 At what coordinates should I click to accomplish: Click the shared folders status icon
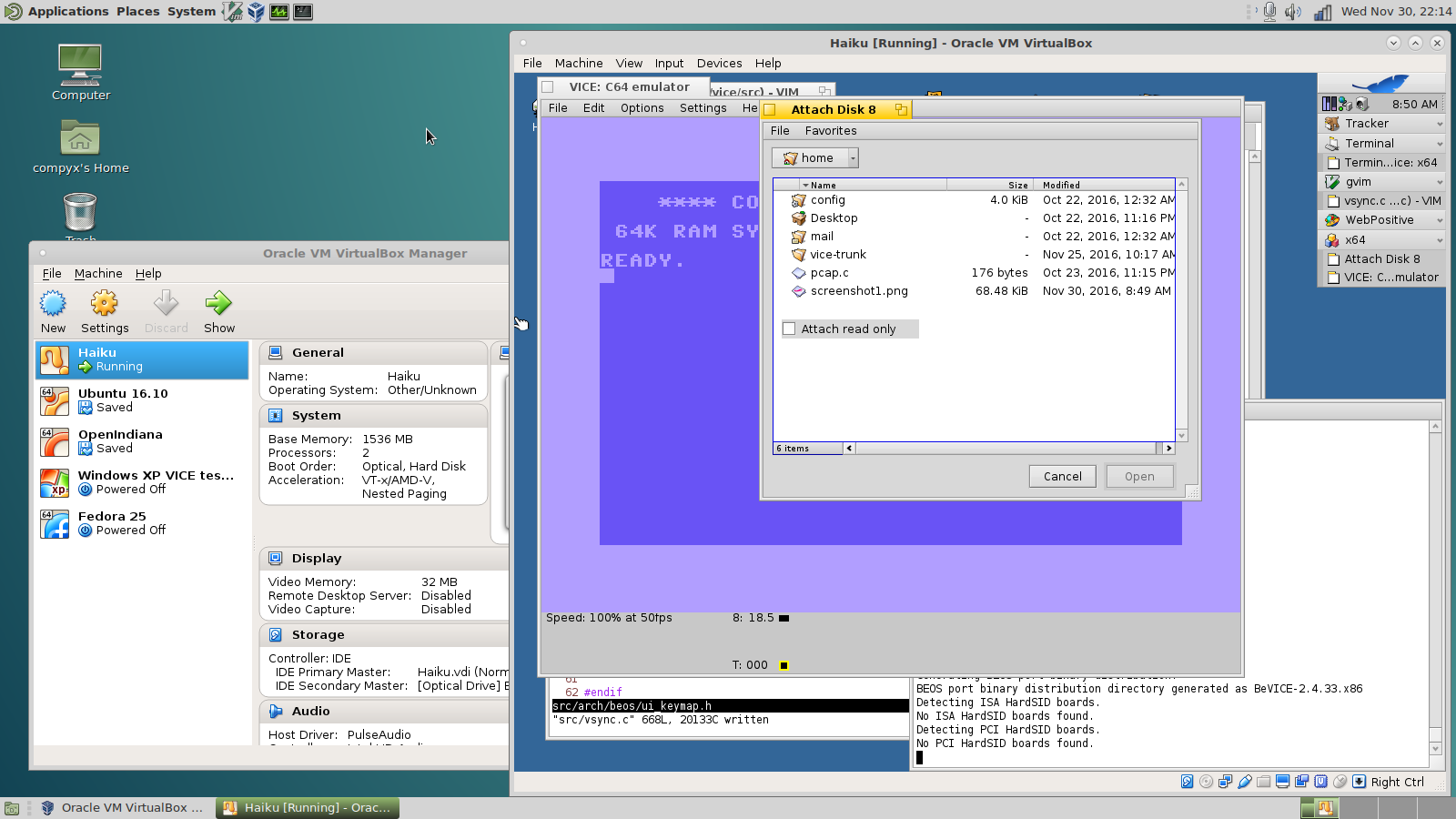point(1263,781)
